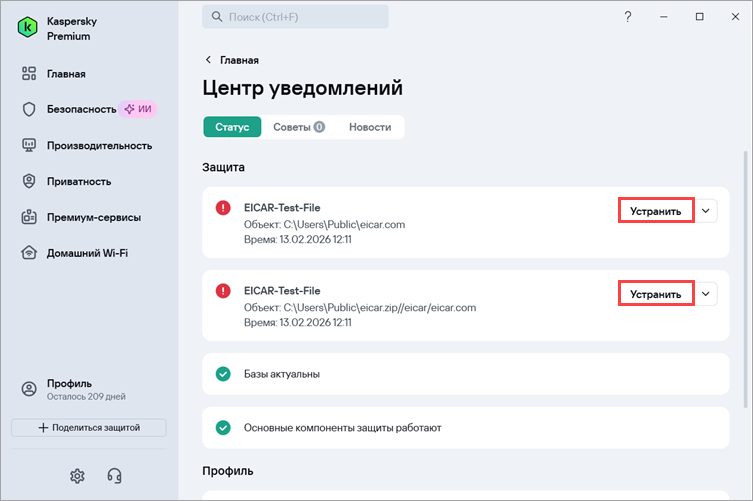The width and height of the screenshot is (753, 501).
Task: Click the user avatar icon beside Профиль
Action: (x=29, y=389)
